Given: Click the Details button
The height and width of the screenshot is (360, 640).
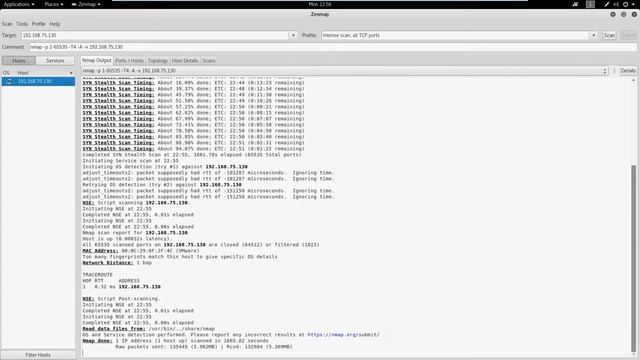Looking at the screenshot, I should (628, 71).
